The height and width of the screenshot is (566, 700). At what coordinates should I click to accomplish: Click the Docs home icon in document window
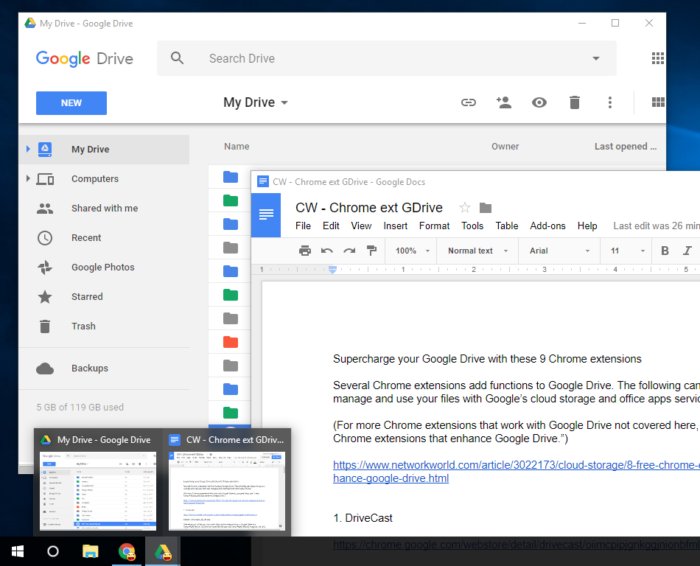[x=266, y=215]
